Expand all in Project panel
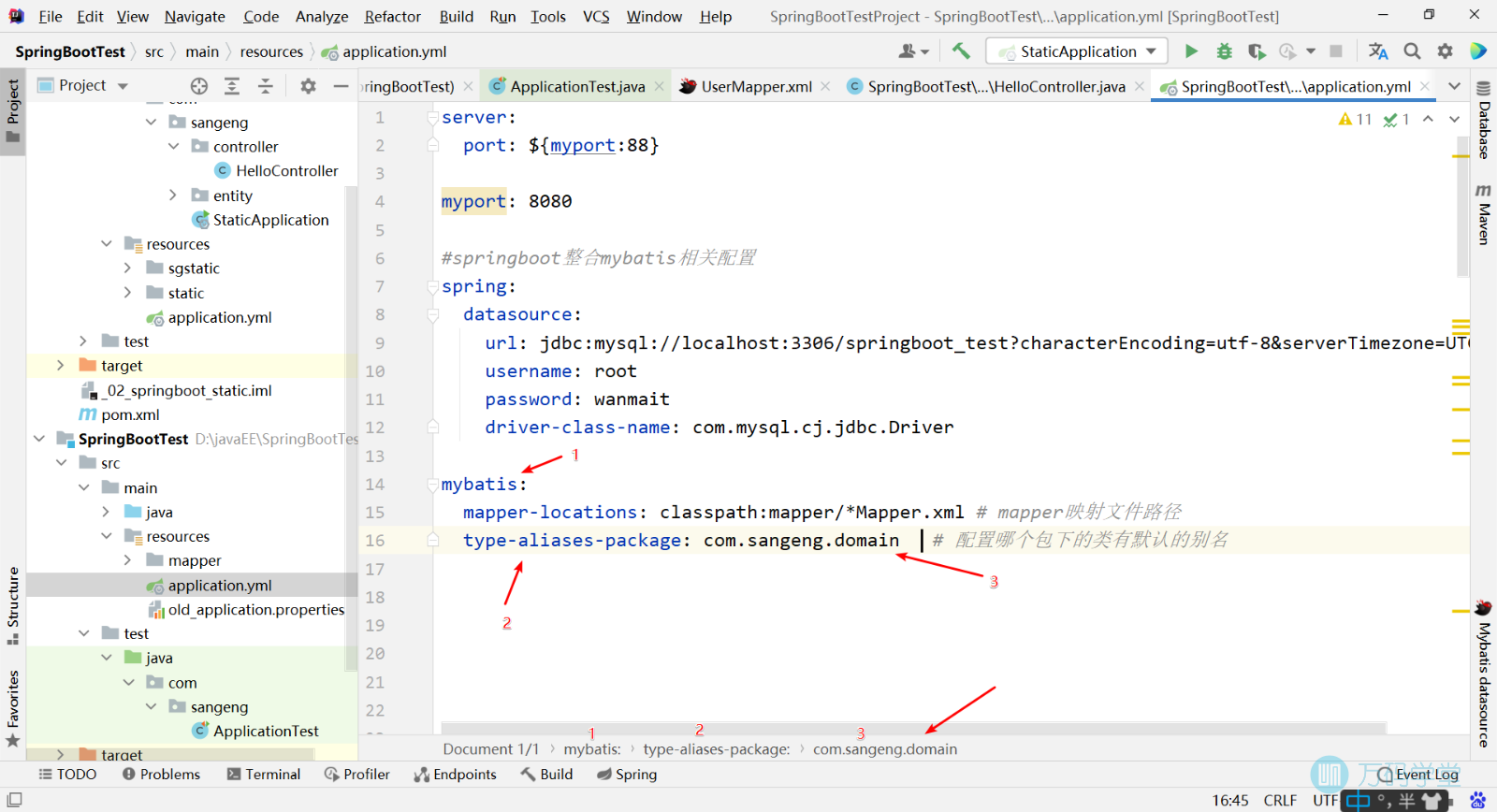 click(x=232, y=86)
